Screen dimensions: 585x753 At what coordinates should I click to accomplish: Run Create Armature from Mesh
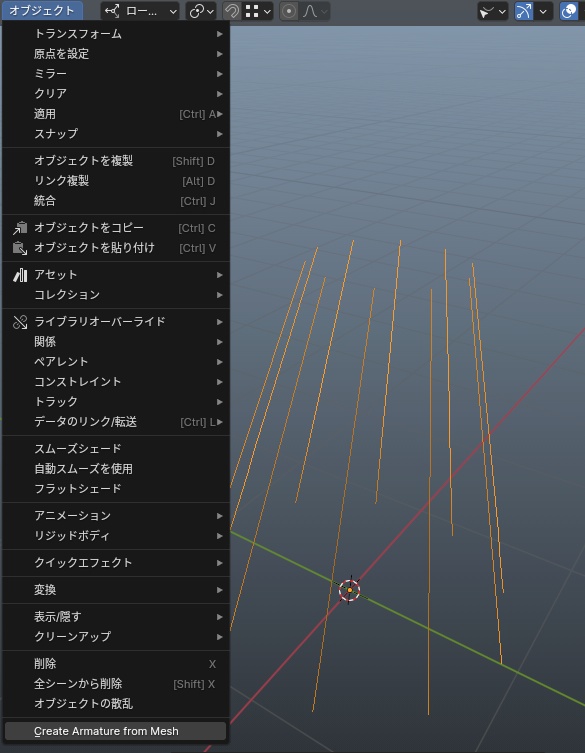click(116, 731)
